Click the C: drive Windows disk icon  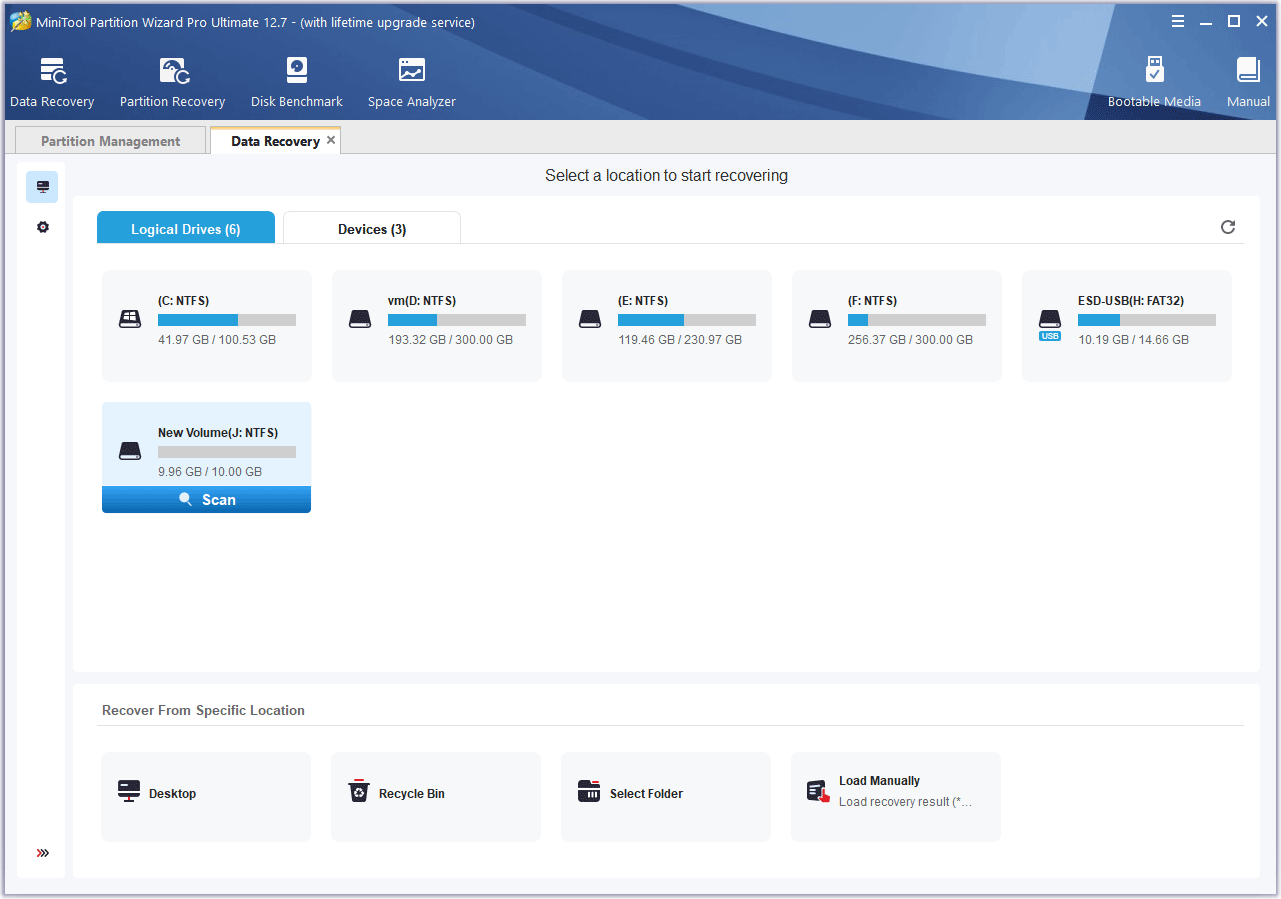point(130,319)
